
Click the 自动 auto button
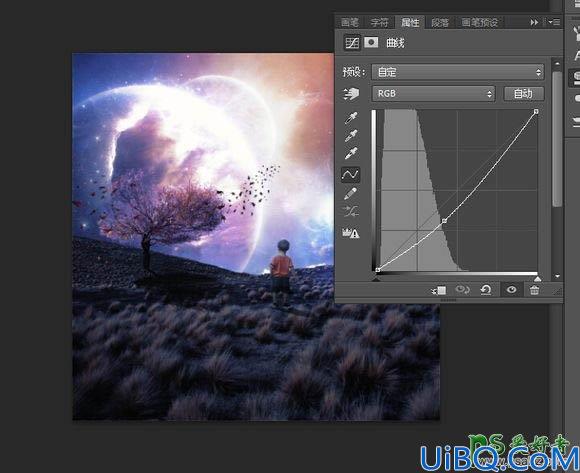click(x=523, y=94)
